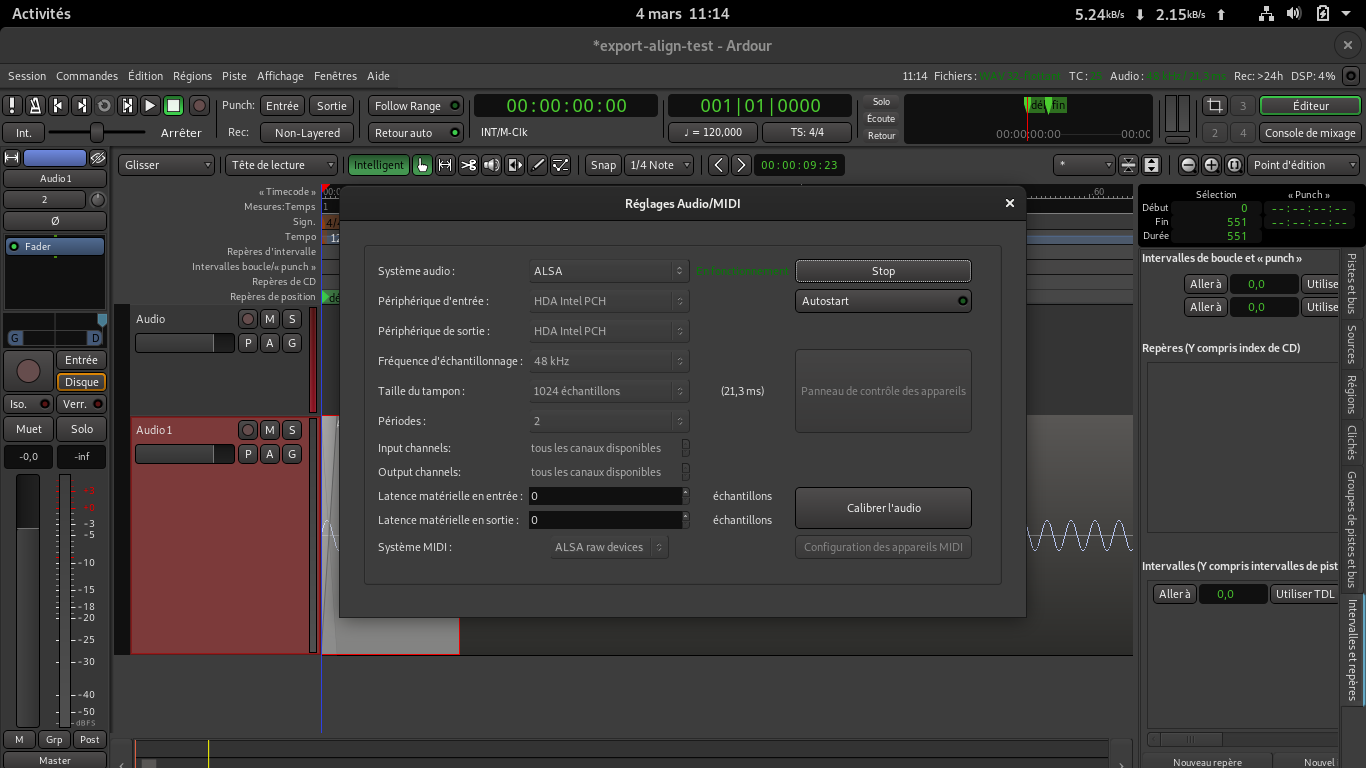Toggle the Autostart option

click(883, 301)
